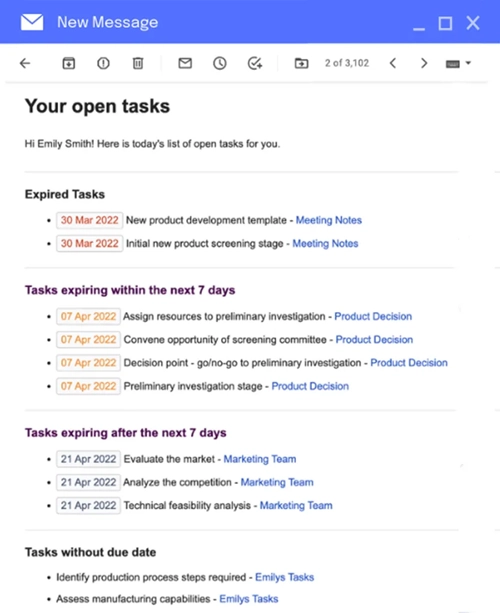Move to folder with the folder-arrow icon

point(301,63)
